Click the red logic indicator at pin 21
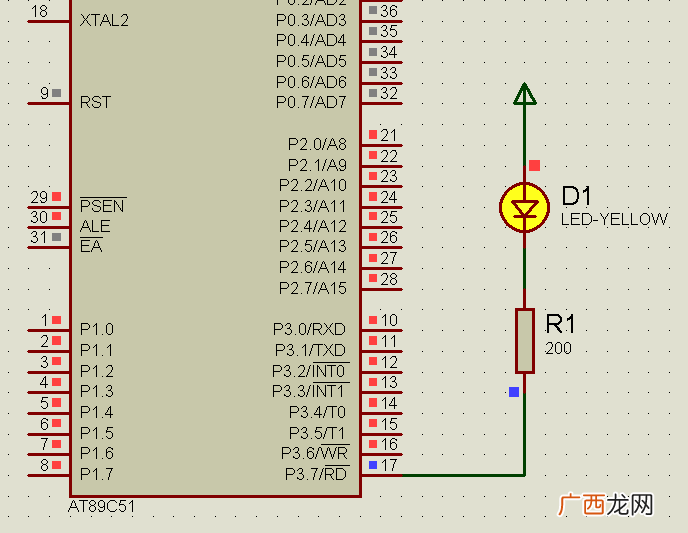 (373, 134)
